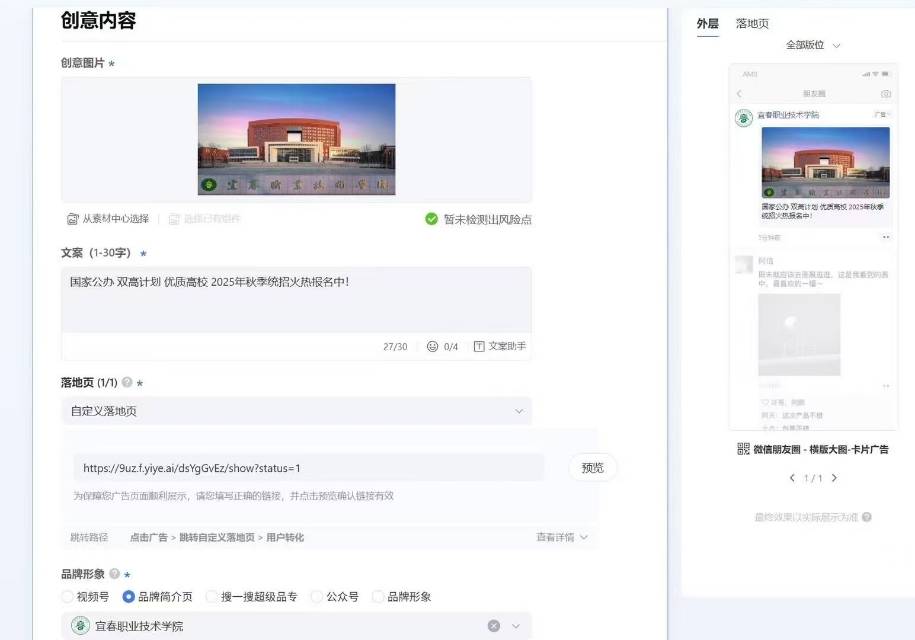Click the 27/30 character count

[395, 347]
